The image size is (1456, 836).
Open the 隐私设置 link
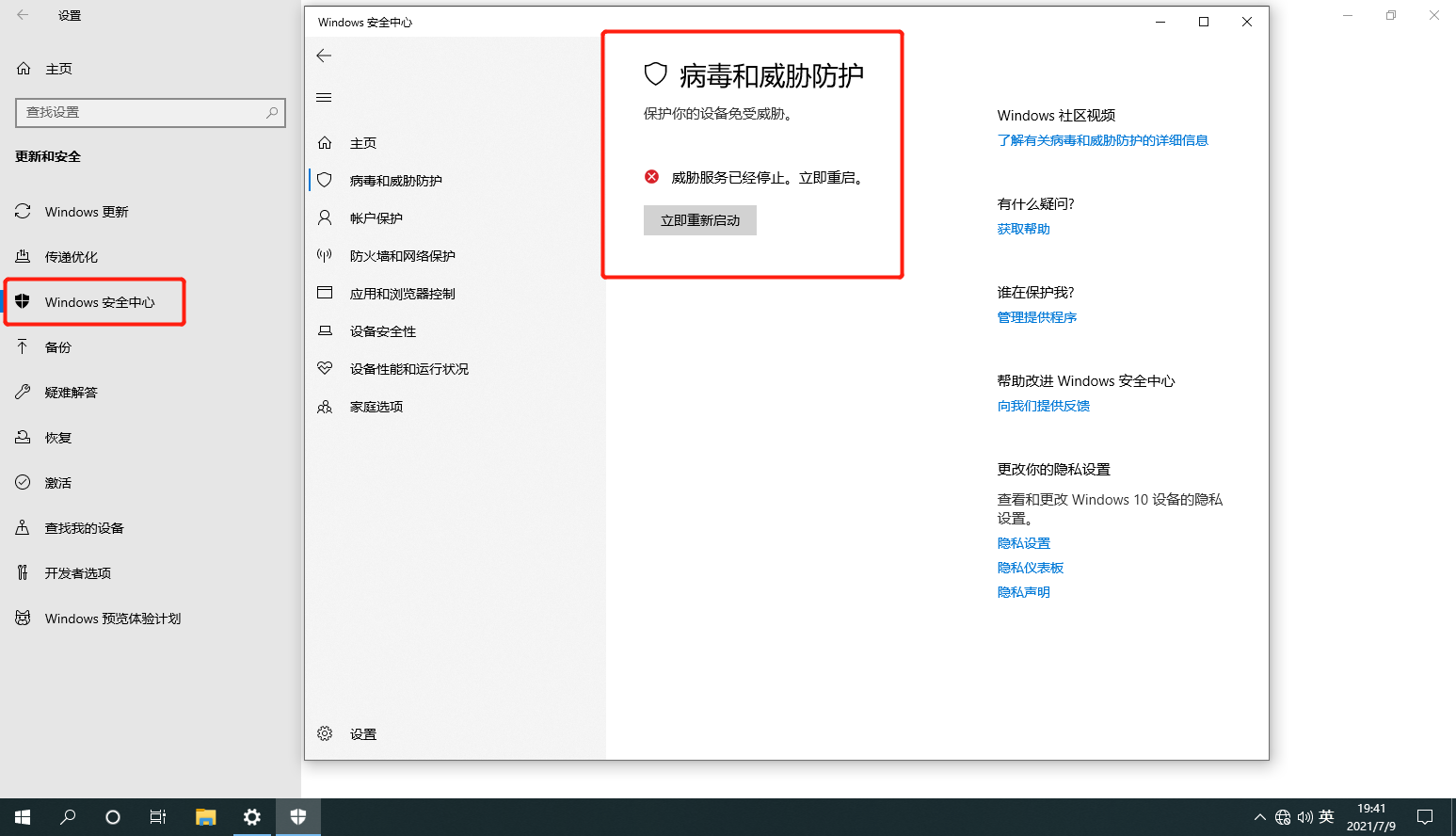click(x=1023, y=543)
